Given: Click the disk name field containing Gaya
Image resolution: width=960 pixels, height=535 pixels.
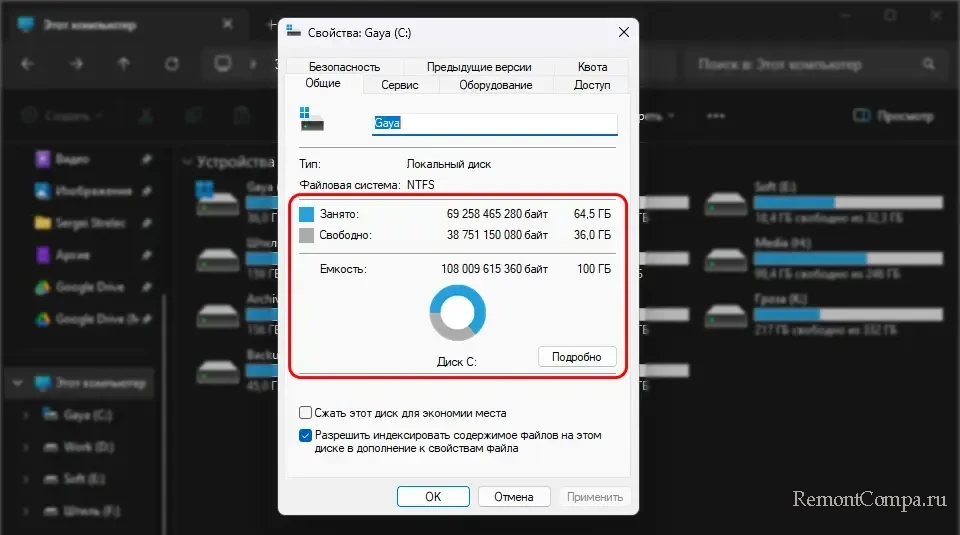Looking at the screenshot, I should pos(494,124).
